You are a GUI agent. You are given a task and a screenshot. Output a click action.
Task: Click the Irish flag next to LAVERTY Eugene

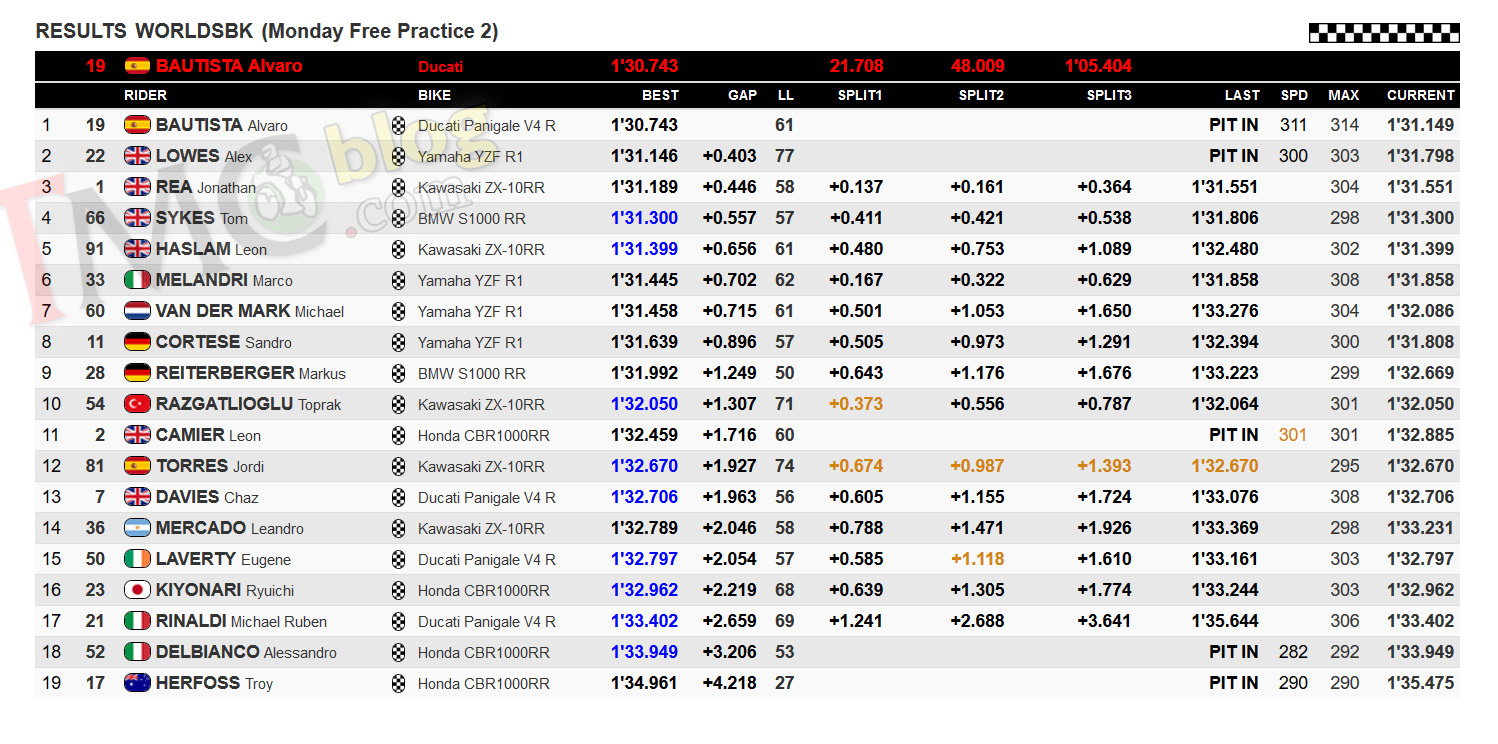coord(137,559)
